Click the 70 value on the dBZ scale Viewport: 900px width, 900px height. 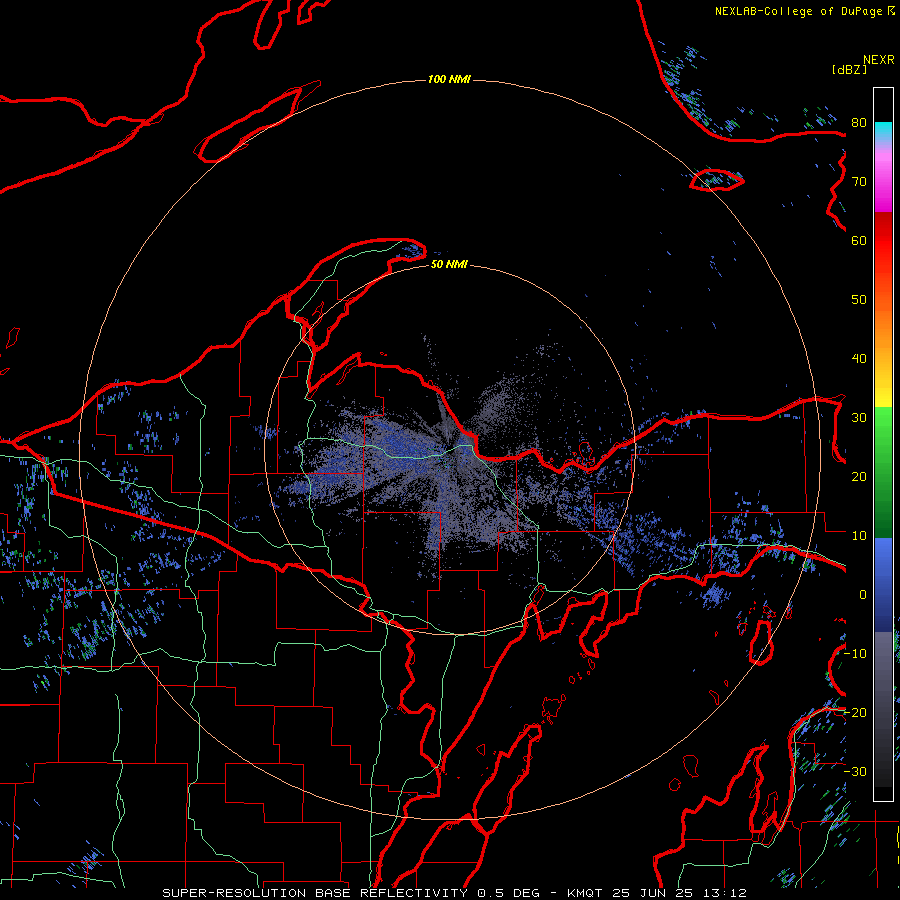click(x=859, y=181)
